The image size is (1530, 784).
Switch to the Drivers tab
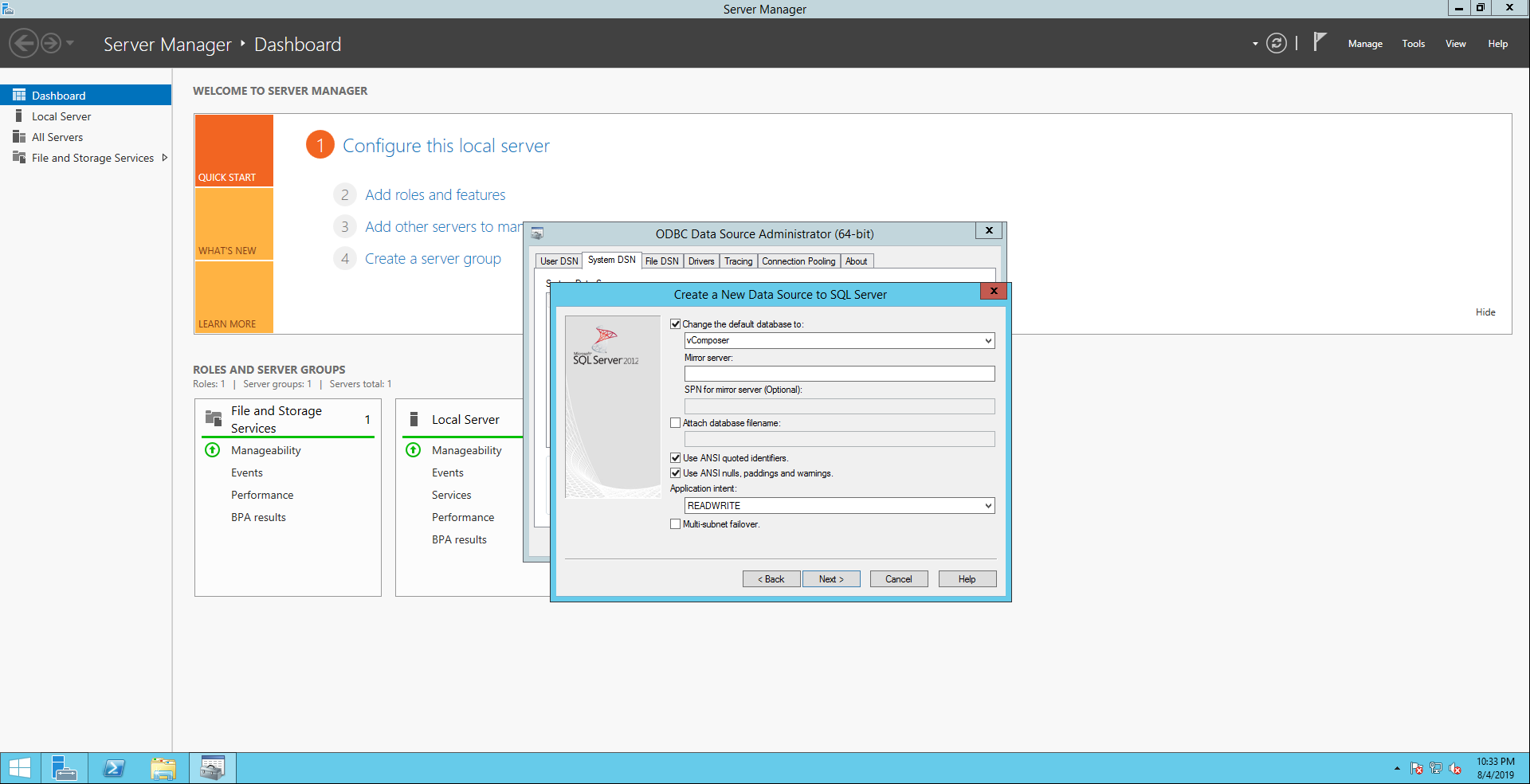point(700,261)
